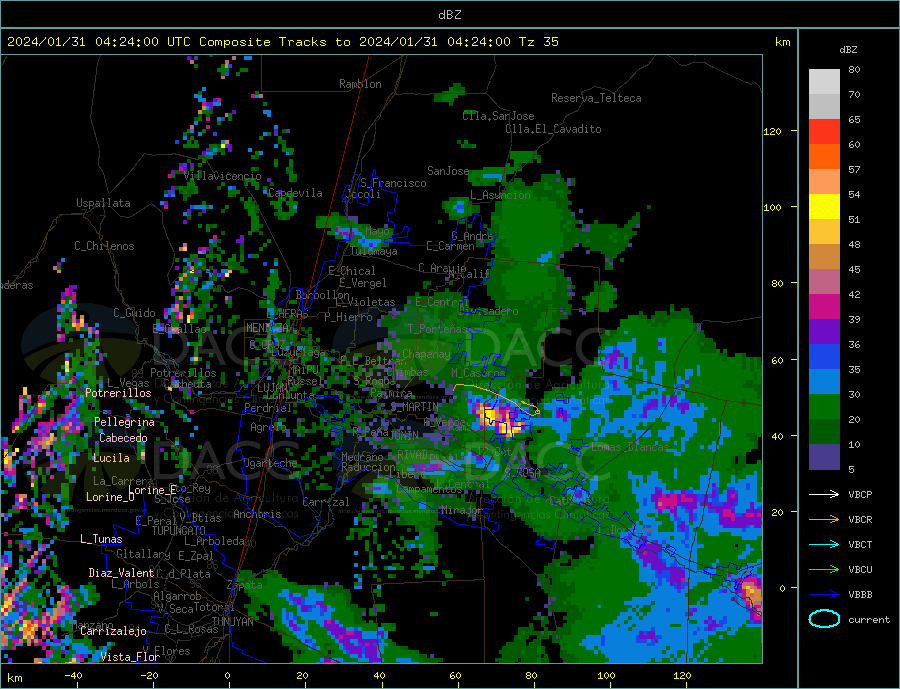The height and width of the screenshot is (689, 900).
Task: Click the L_Tunas place label
Action: coord(101,539)
